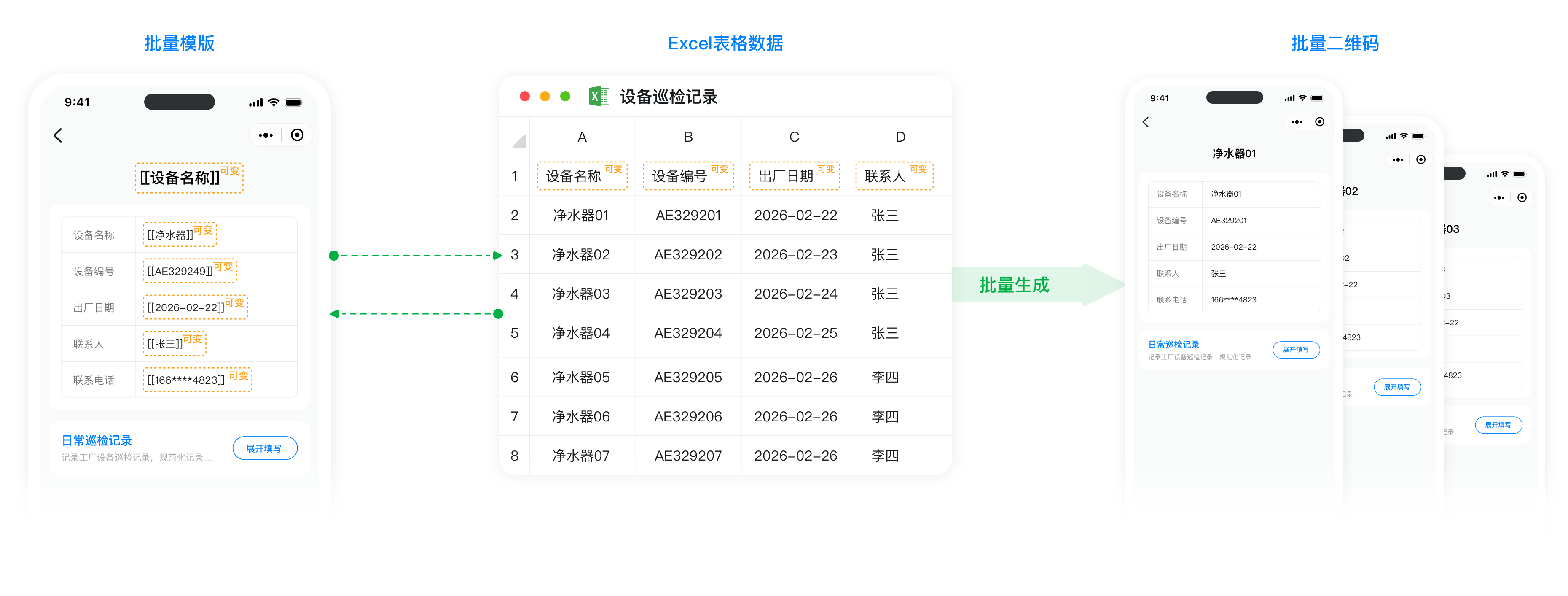Click 166****4823 value in the 净水器01 phone

pyautogui.click(x=1233, y=300)
